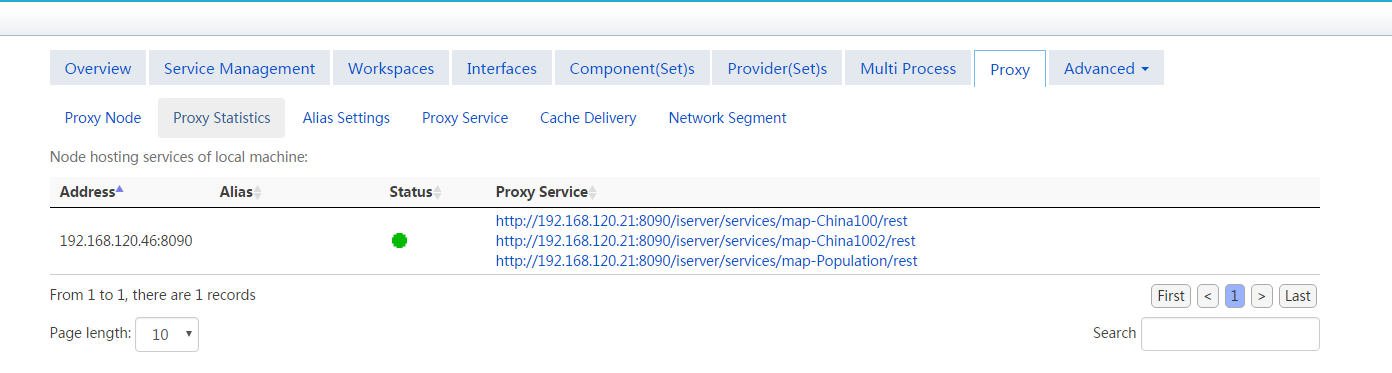Expand the Advanced dropdown tab

pyautogui.click(x=1106, y=68)
